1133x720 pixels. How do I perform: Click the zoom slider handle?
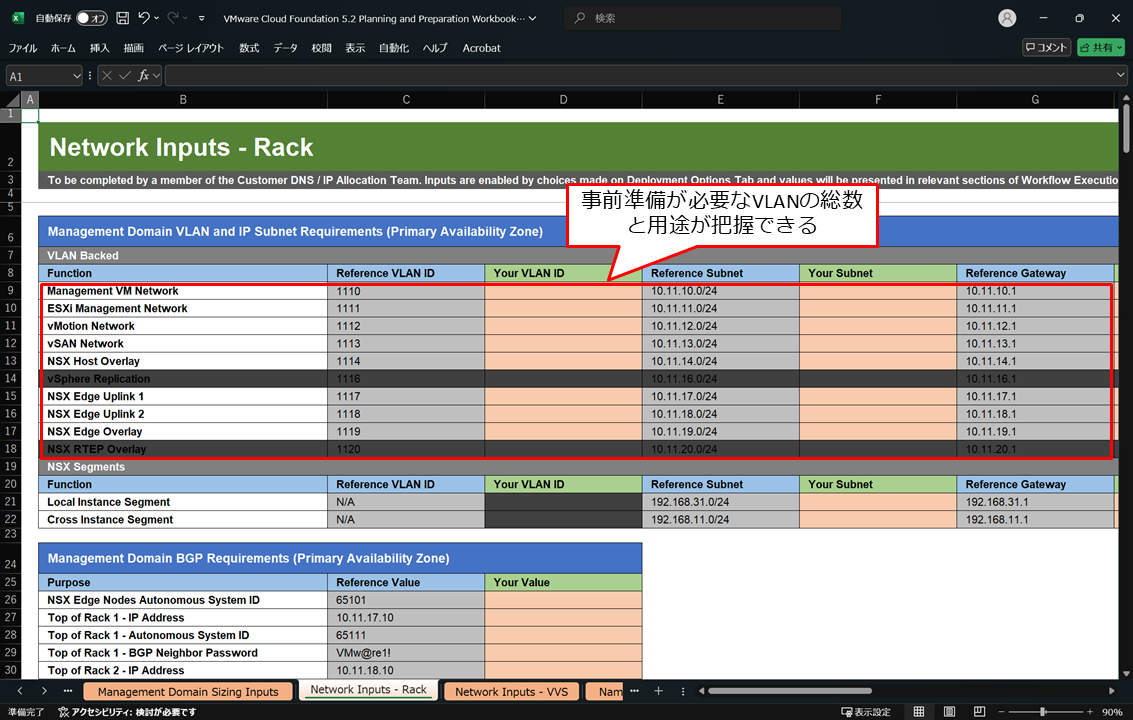coord(1043,712)
